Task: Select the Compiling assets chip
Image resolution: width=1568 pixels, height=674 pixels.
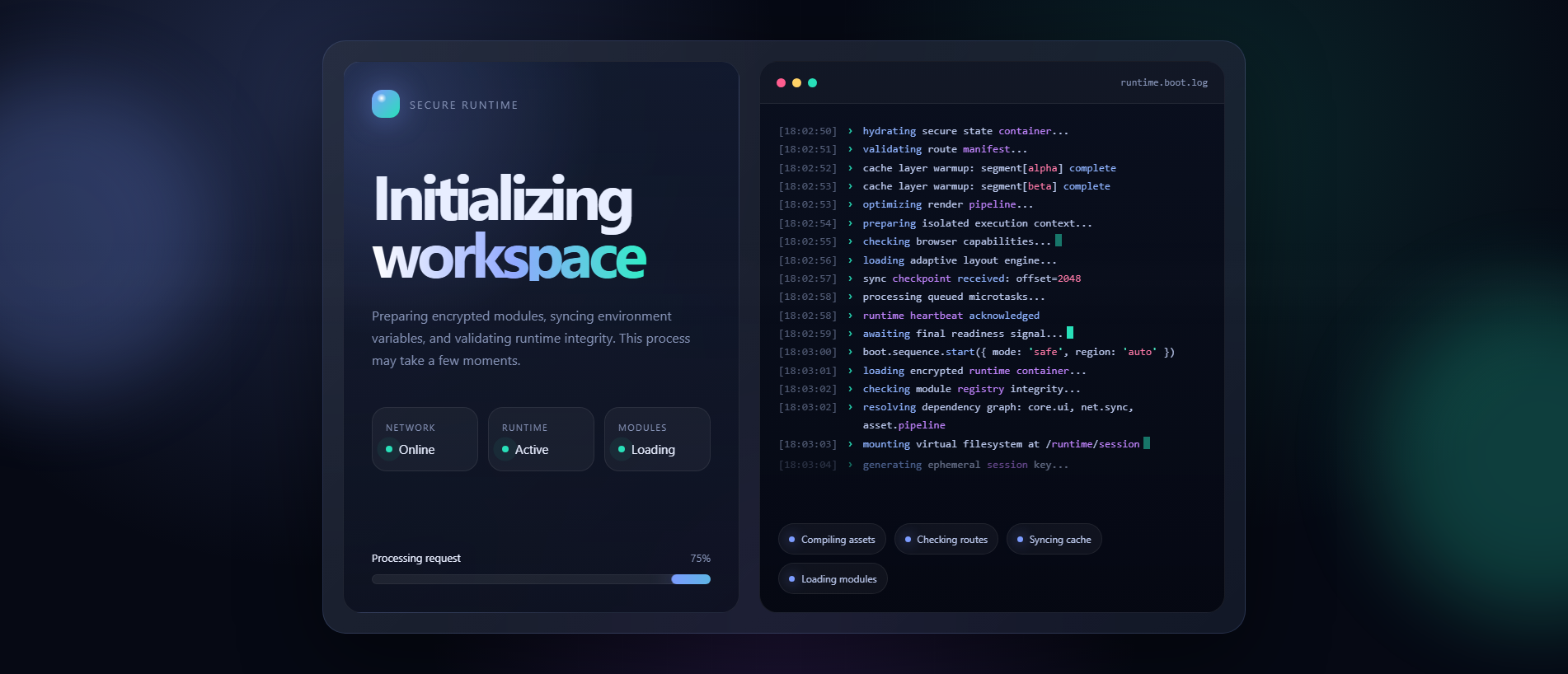Action: [x=832, y=539]
